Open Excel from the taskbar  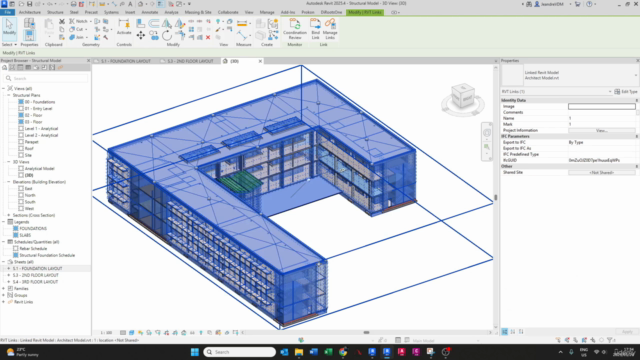328,352
